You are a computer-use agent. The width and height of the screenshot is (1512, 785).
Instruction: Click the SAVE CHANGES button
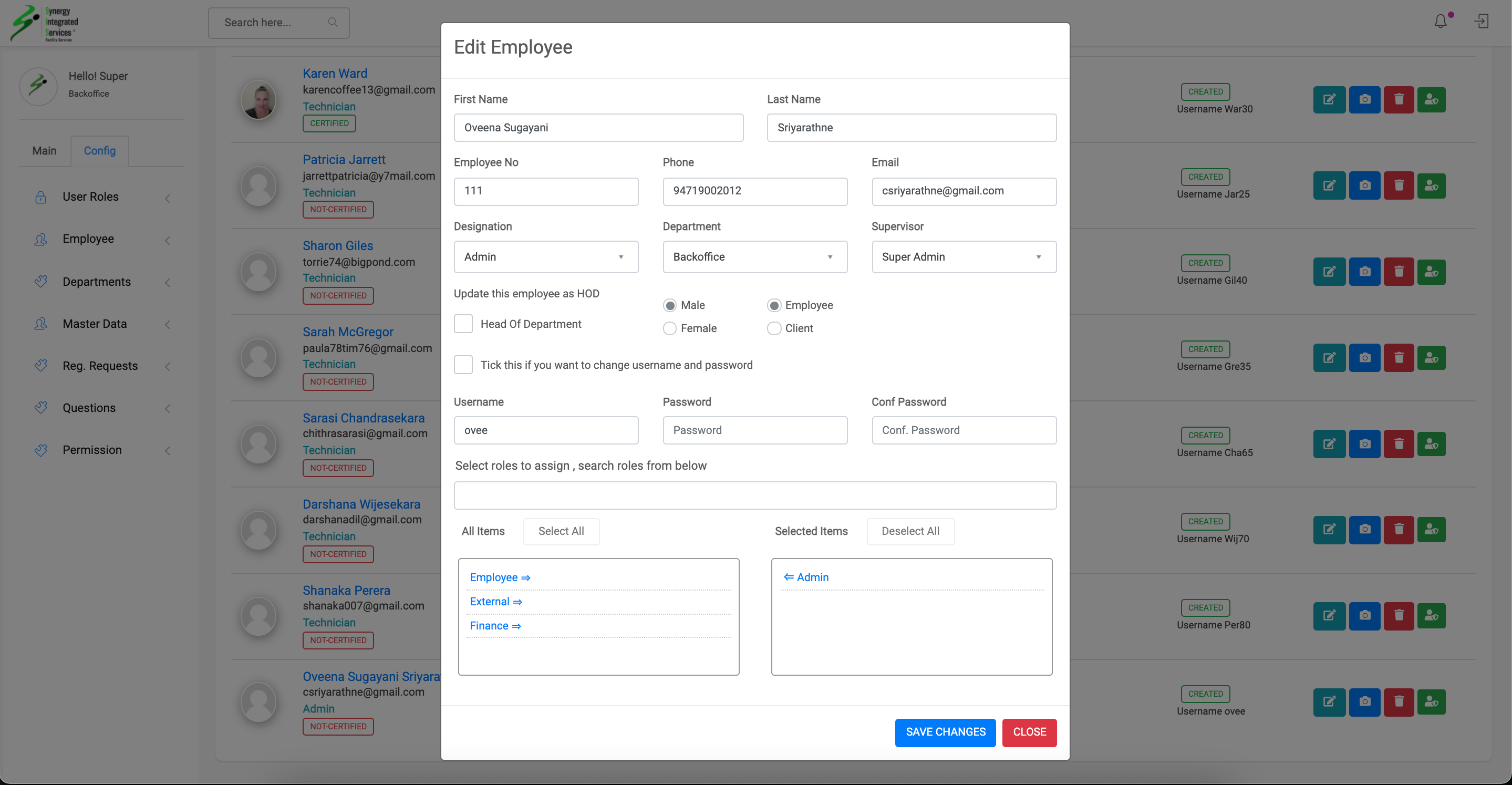point(945,732)
